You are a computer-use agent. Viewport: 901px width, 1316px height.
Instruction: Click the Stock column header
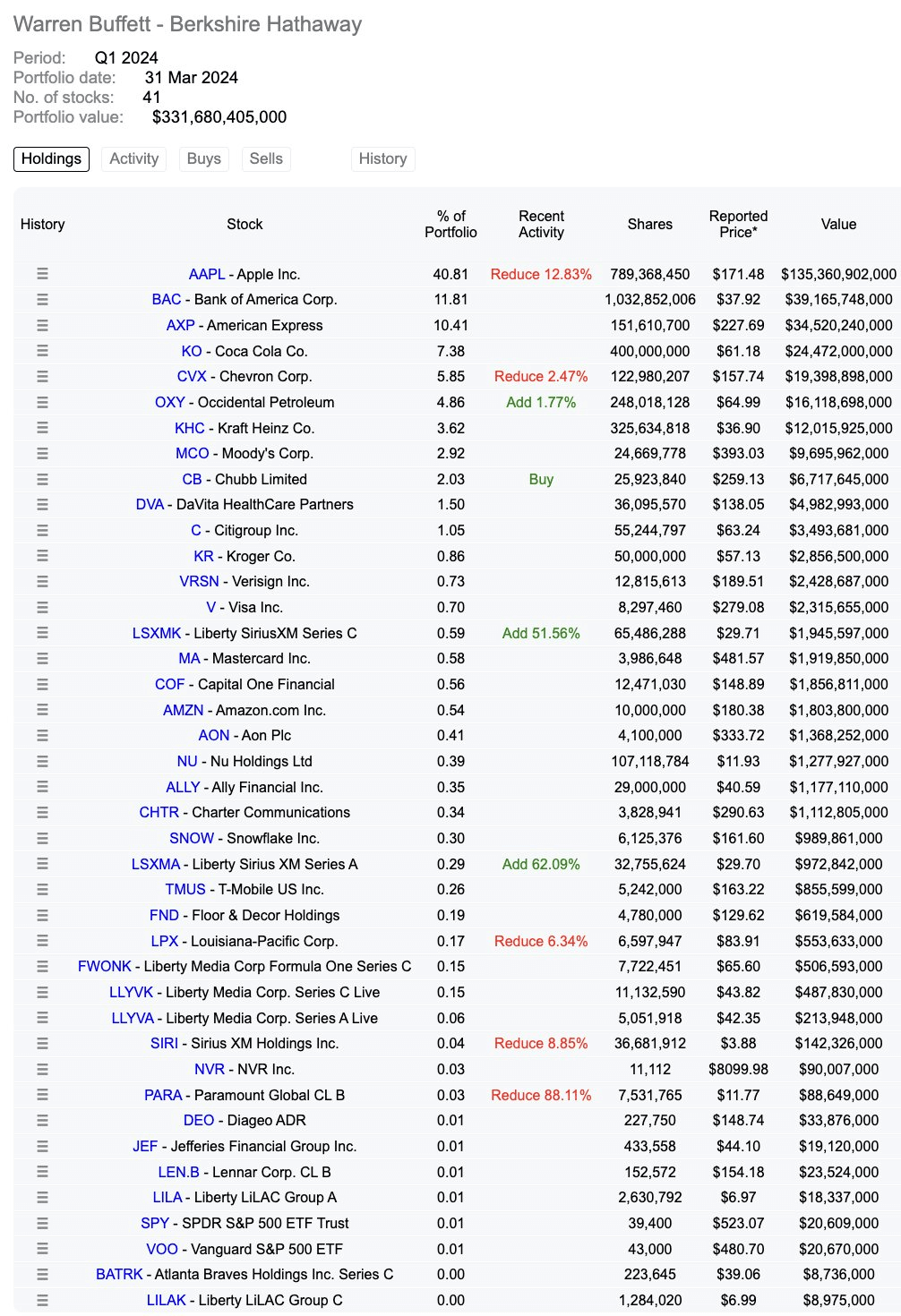pyautogui.click(x=244, y=225)
